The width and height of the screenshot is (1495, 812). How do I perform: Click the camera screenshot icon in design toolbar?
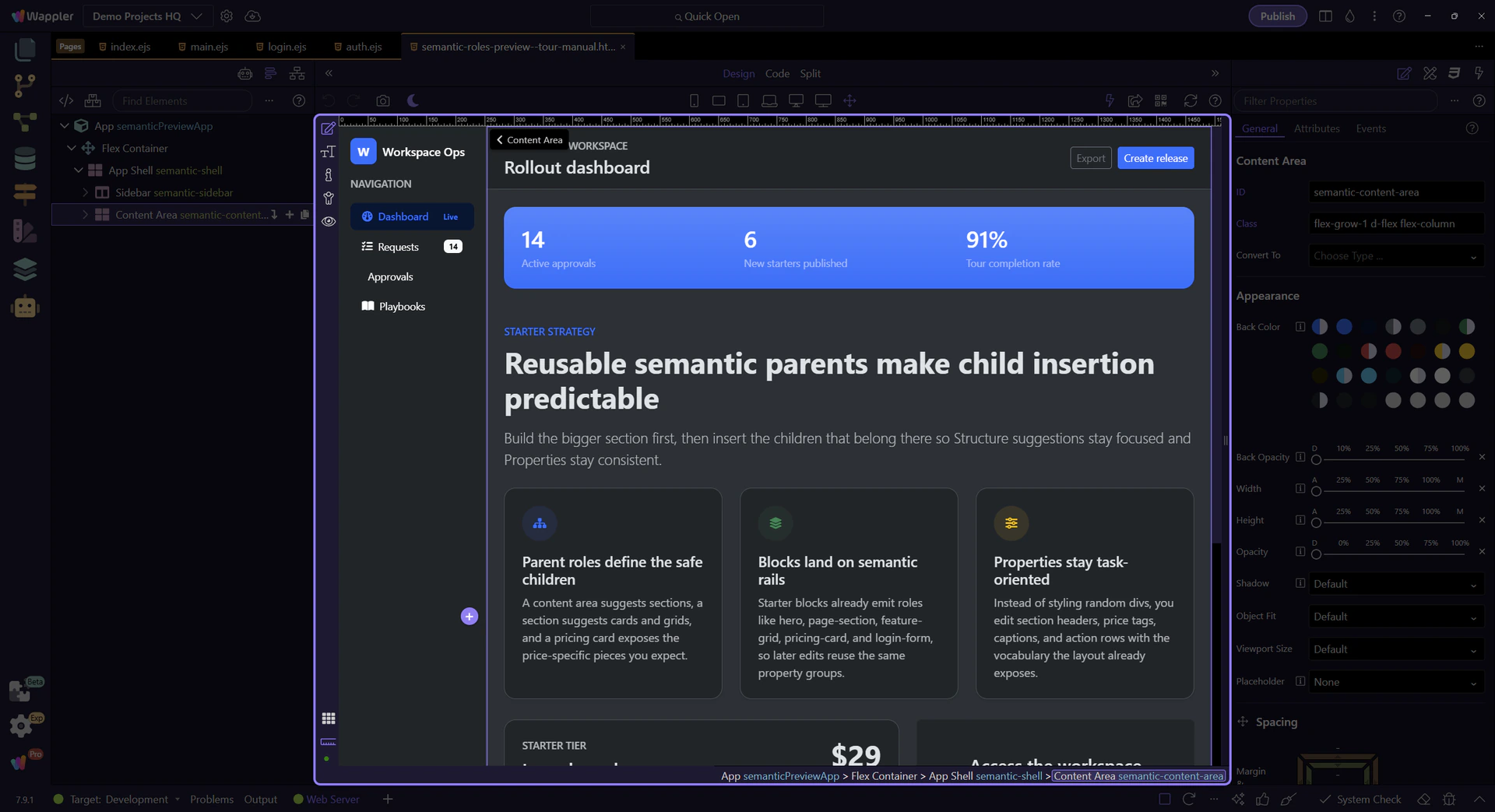tap(382, 100)
